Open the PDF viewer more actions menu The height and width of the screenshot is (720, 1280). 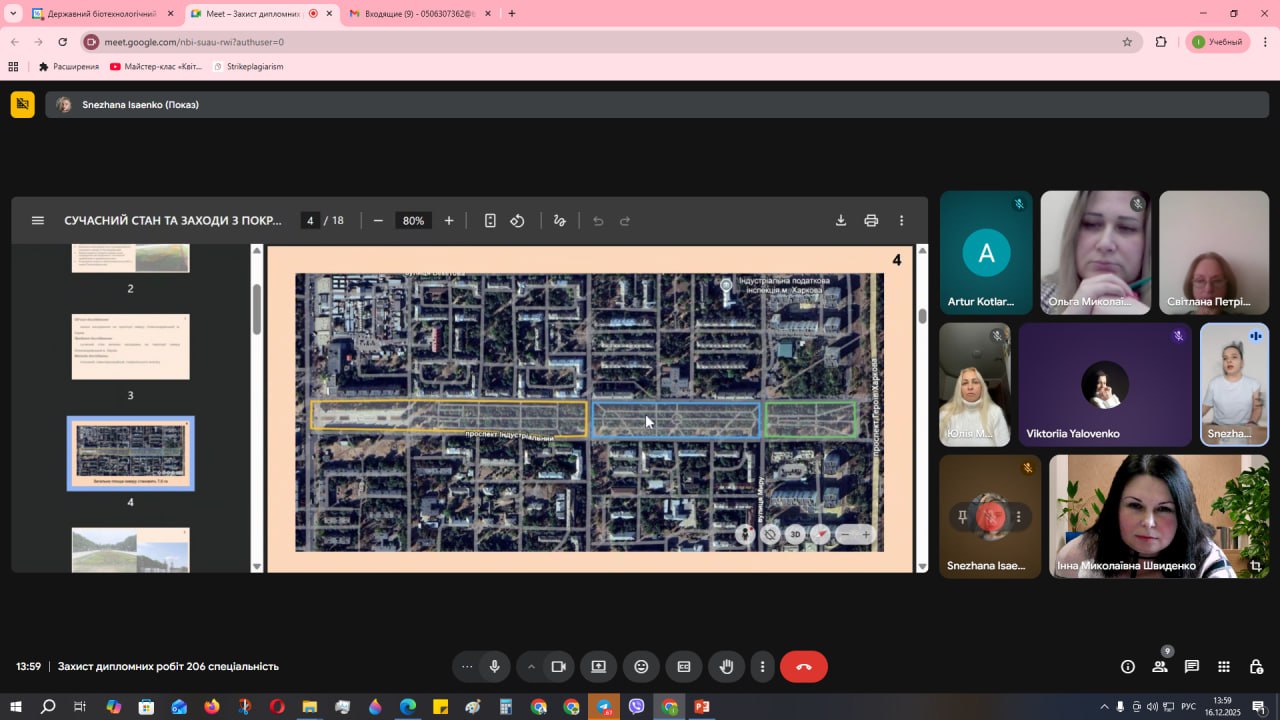coord(901,221)
